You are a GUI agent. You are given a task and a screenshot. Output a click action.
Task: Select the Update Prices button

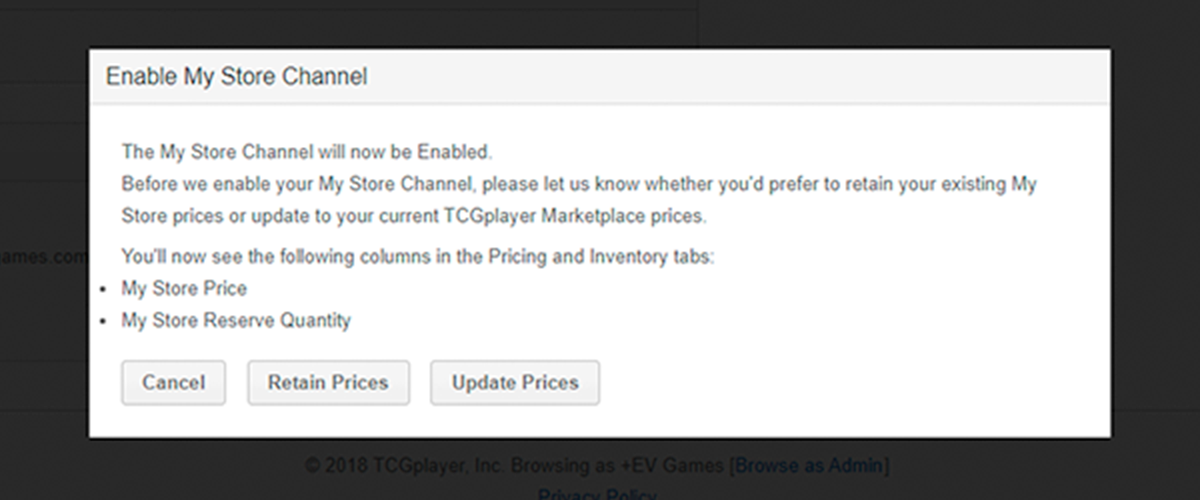pyautogui.click(x=515, y=383)
